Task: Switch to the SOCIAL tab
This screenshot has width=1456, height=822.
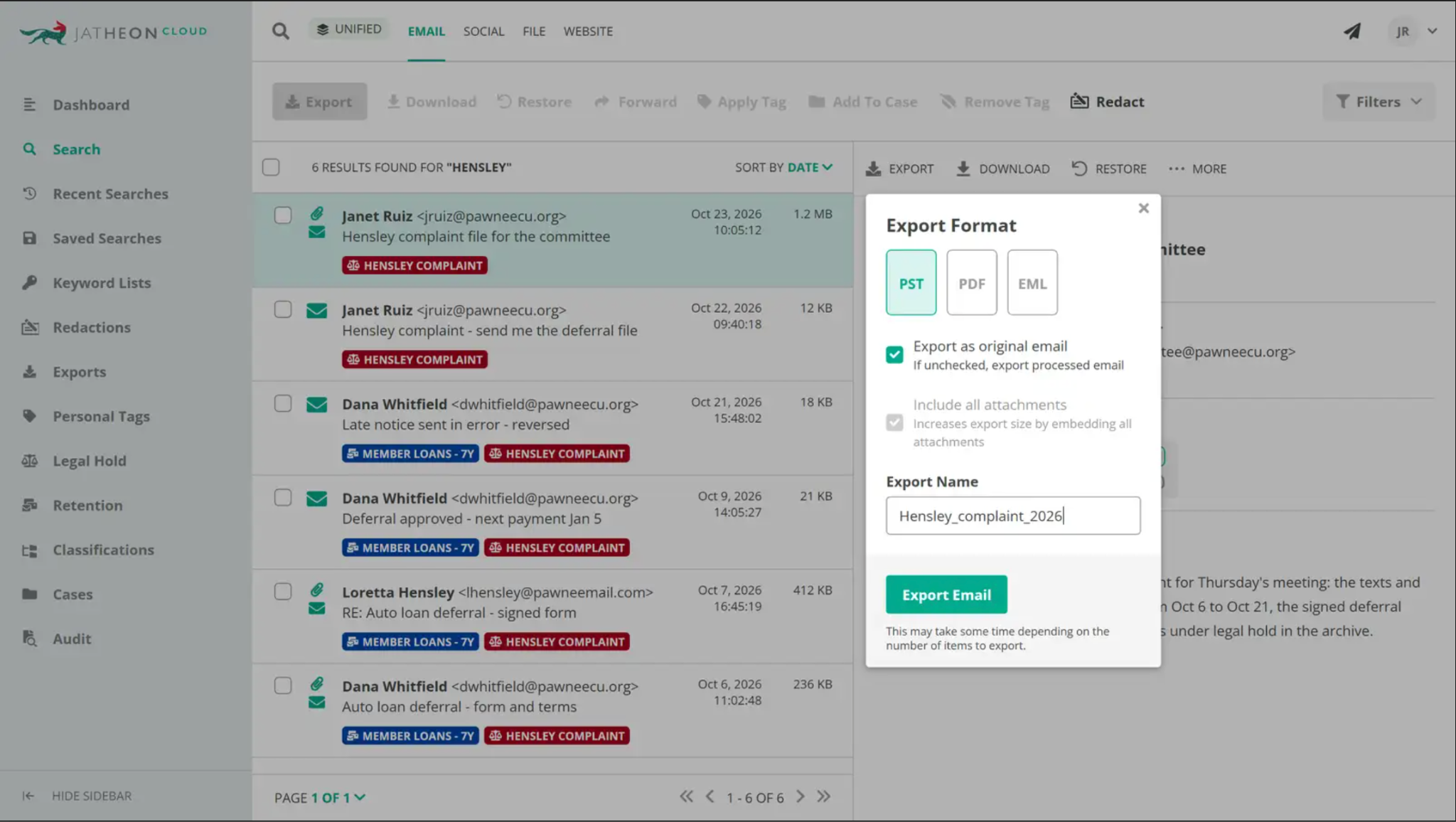Action: tap(483, 31)
